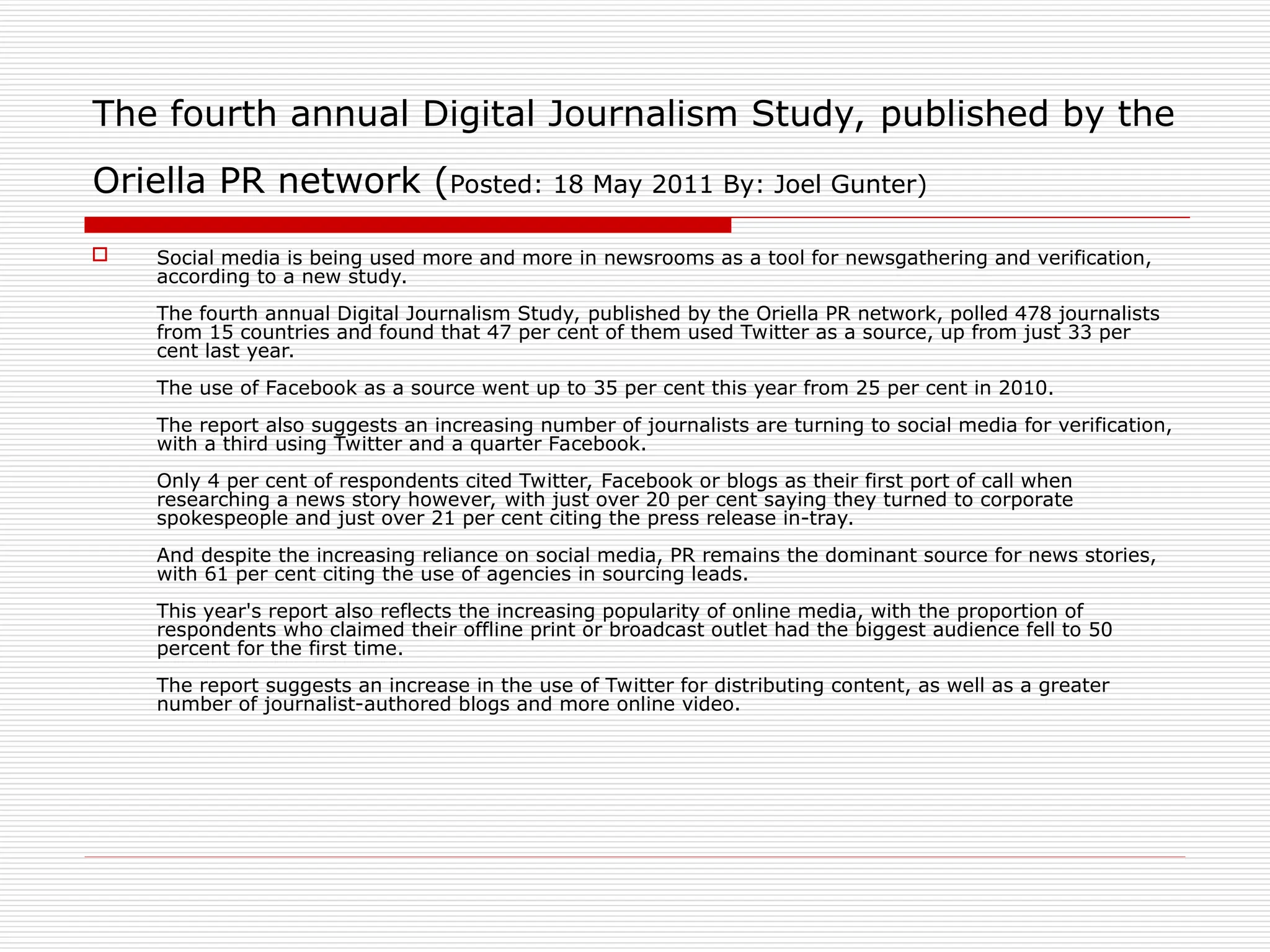Click the author name 'Joel Gunter'
Image resolution: width=1270 pixels, height=952 pixels.
tap(845, 185)
